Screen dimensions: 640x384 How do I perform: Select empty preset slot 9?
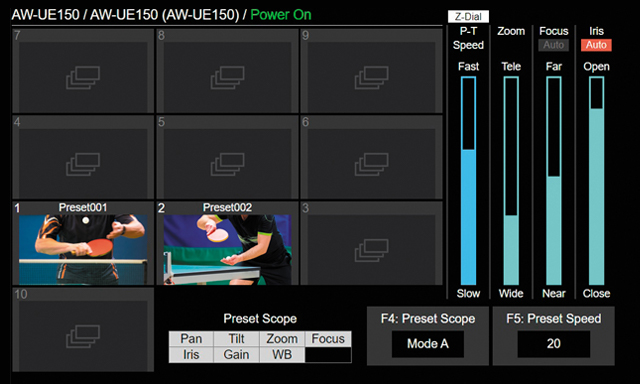[x=371, y=71]
